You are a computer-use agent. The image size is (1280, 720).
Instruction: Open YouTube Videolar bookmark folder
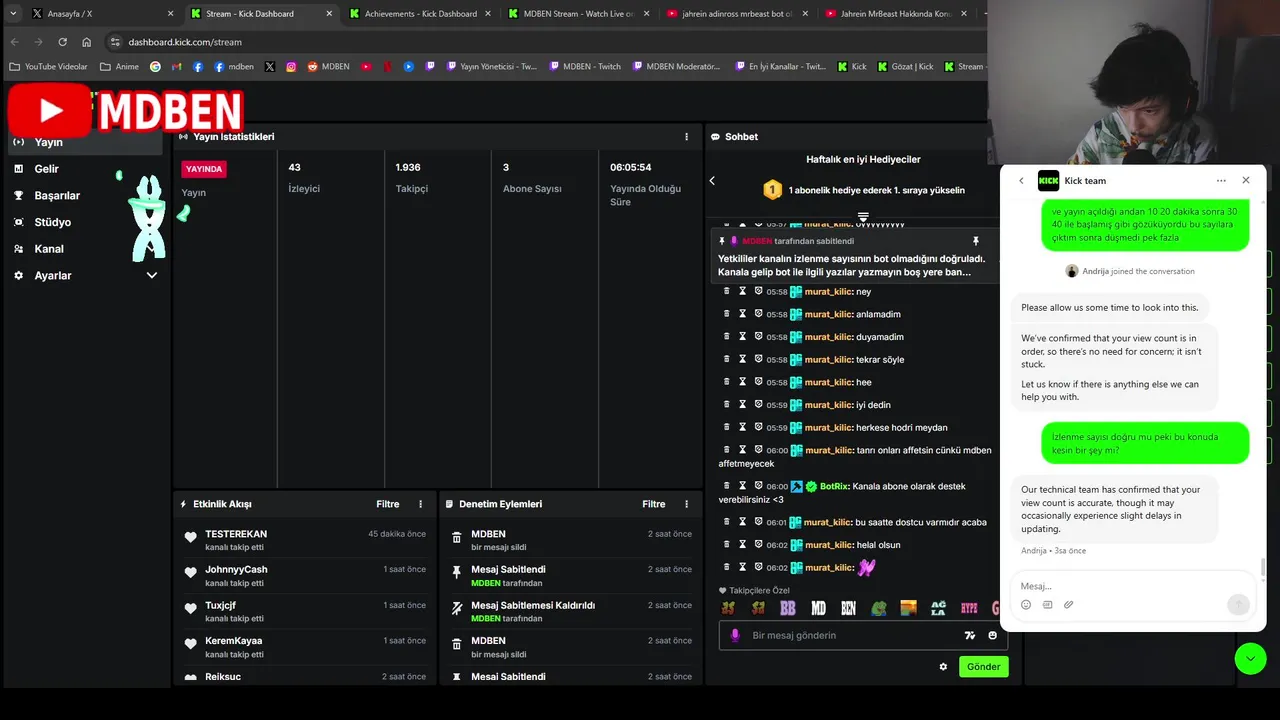(x=48, y=67)
